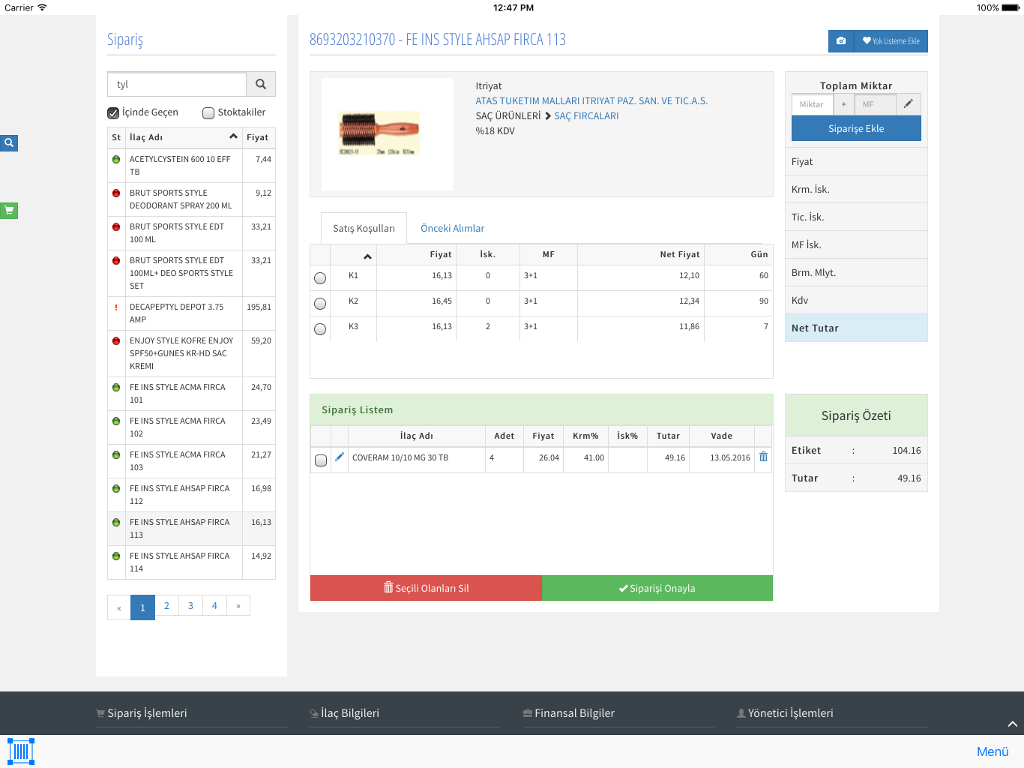Click the MF input field

pyautogui.click(x=874, y=104)
